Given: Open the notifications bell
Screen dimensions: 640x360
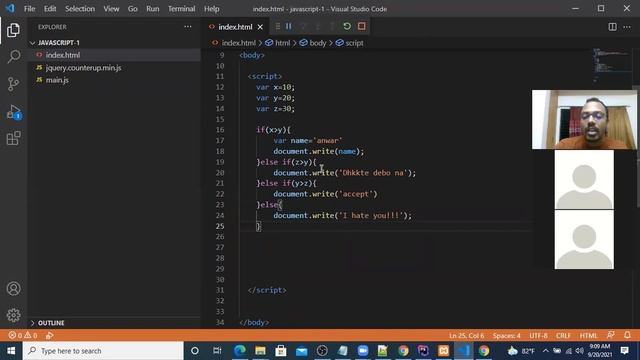Looking at the screenshot, I should 627,335.
